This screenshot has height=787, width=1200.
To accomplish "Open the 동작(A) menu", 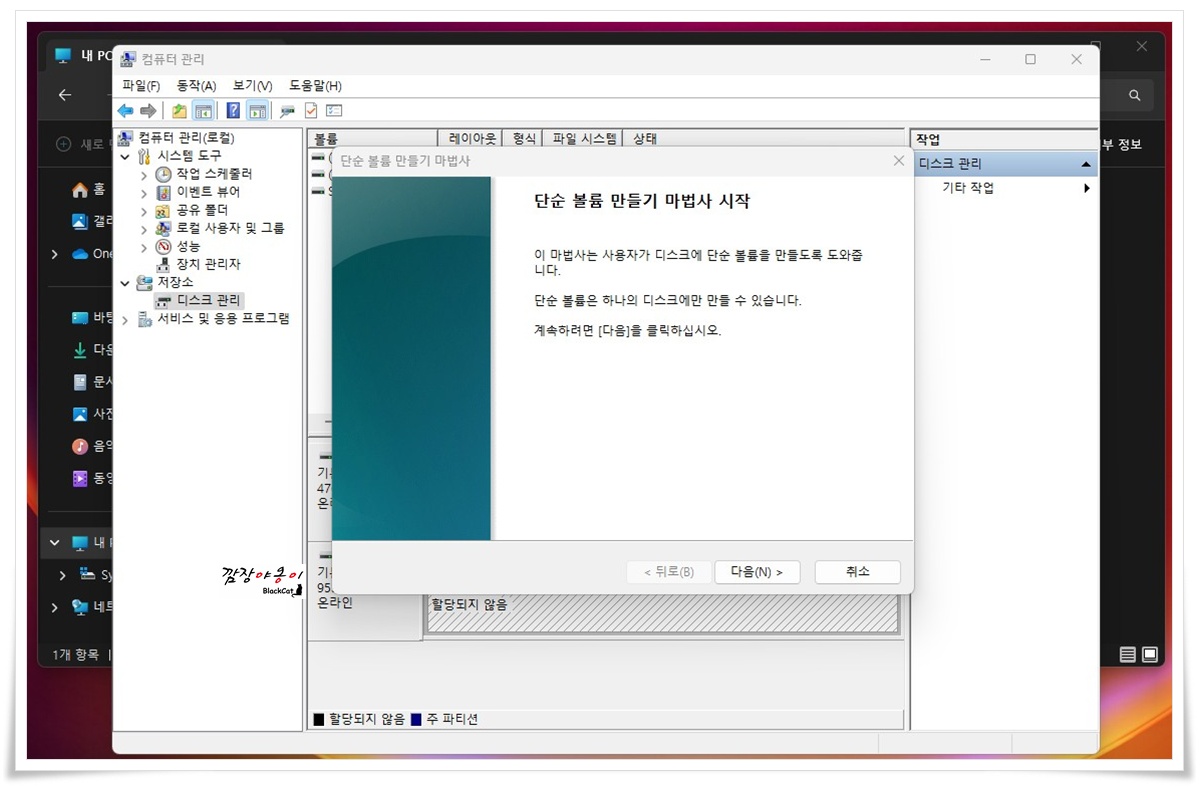I will (x=196, y=86).
